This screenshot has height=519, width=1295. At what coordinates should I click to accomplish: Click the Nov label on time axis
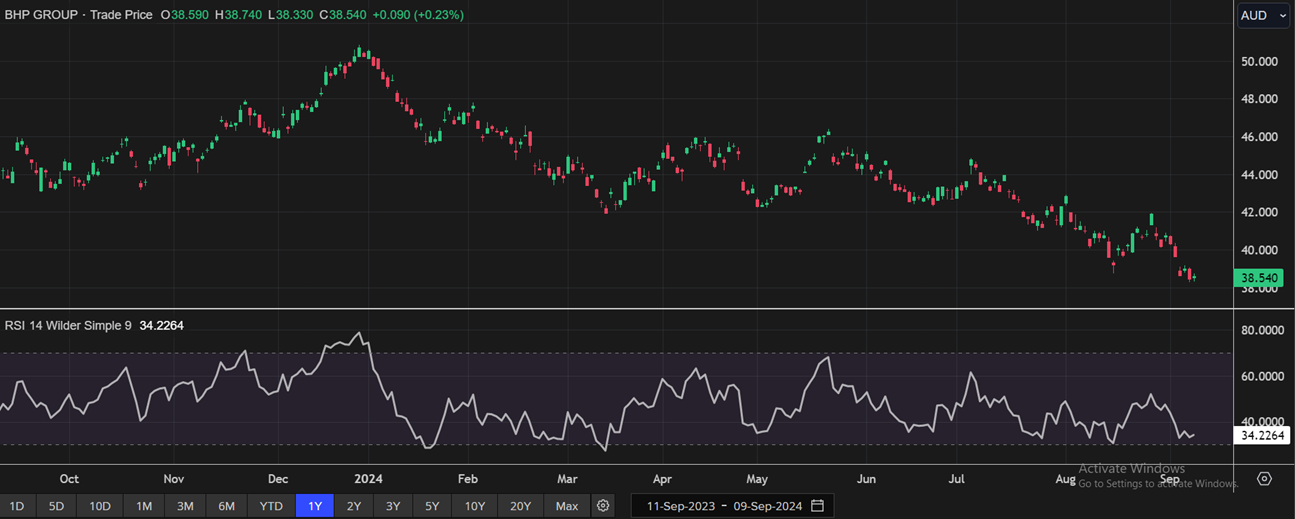(x=174, y=479)
